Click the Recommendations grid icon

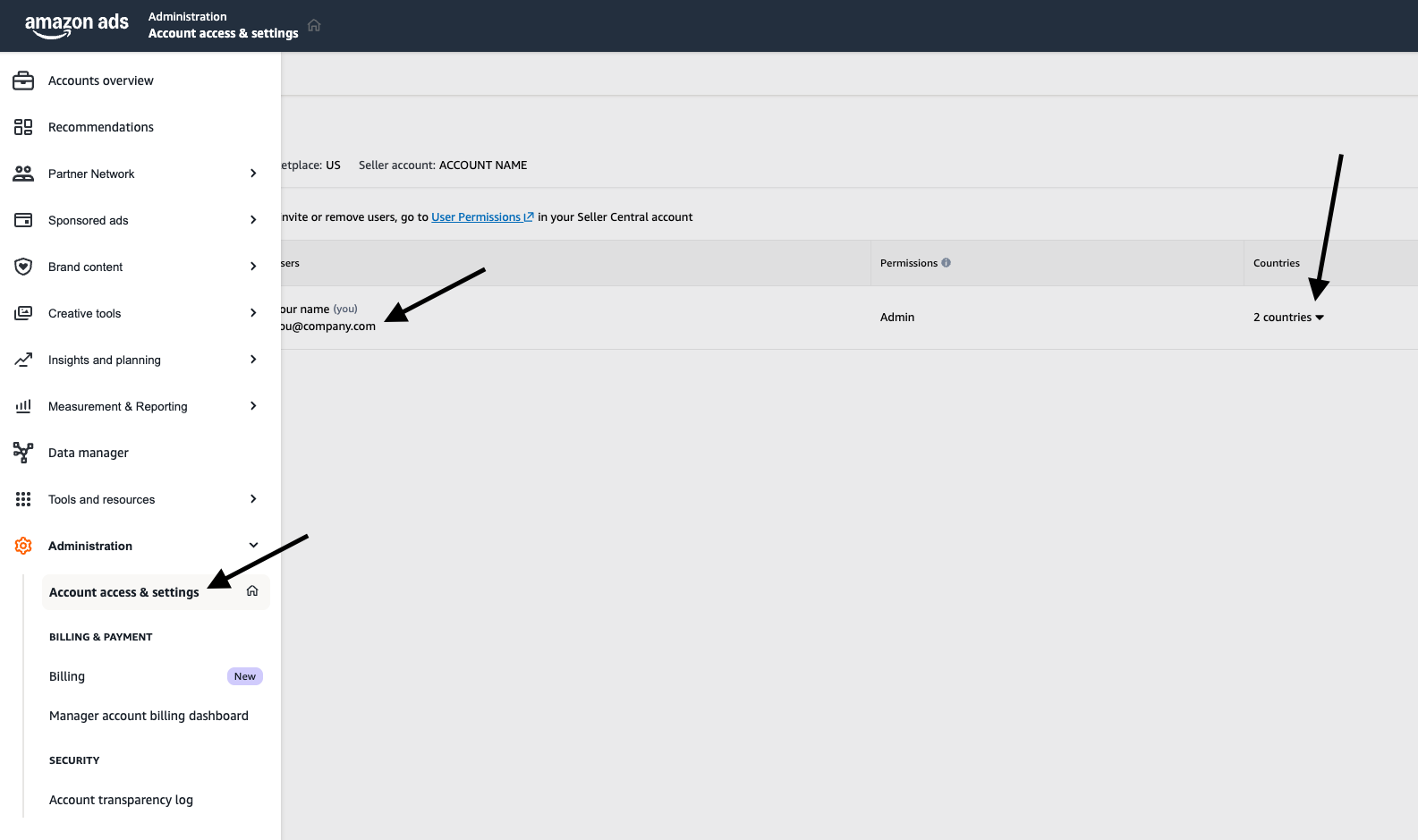[x=23, y=127]
